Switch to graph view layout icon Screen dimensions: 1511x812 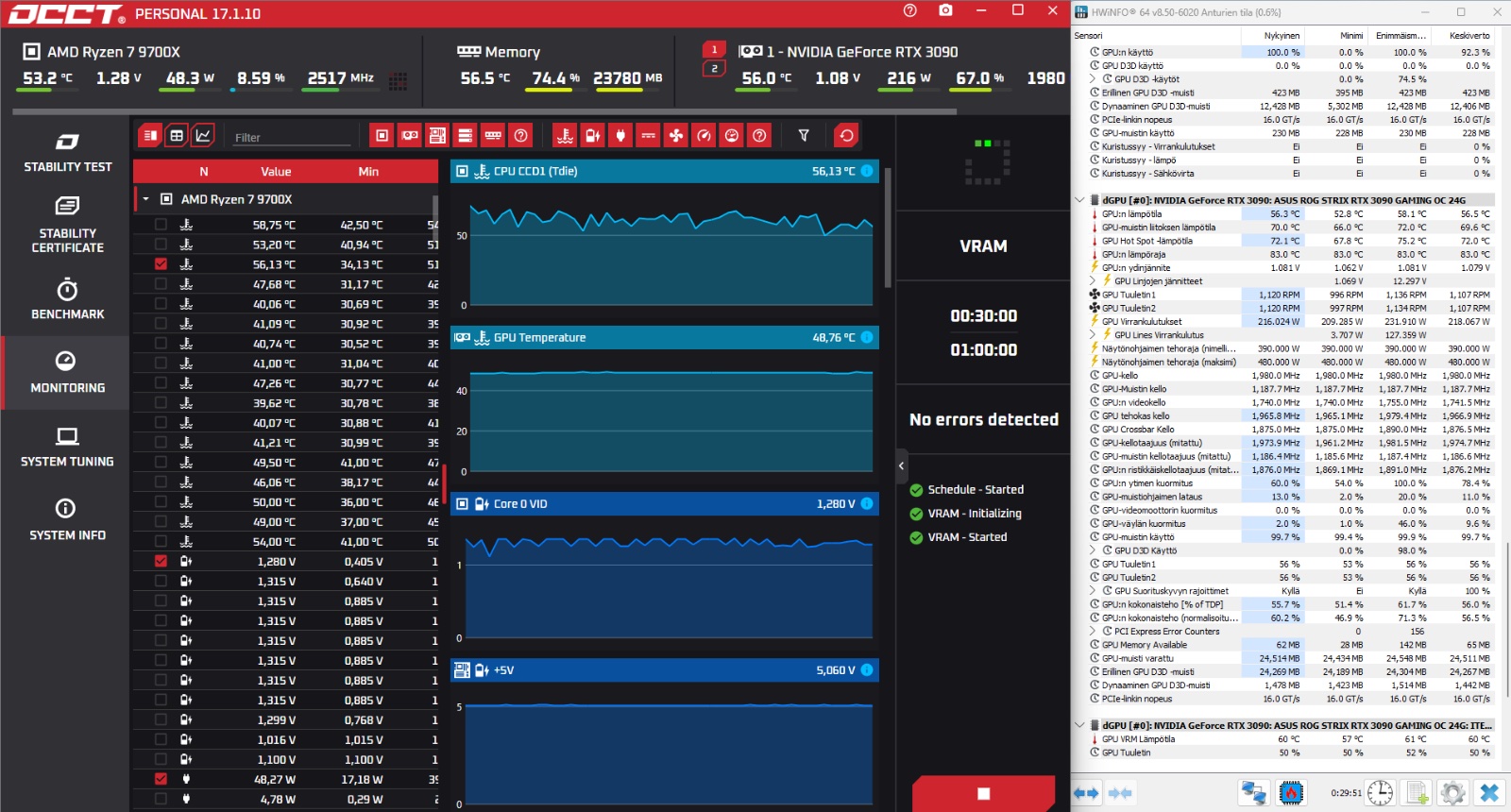click(203, 136)
